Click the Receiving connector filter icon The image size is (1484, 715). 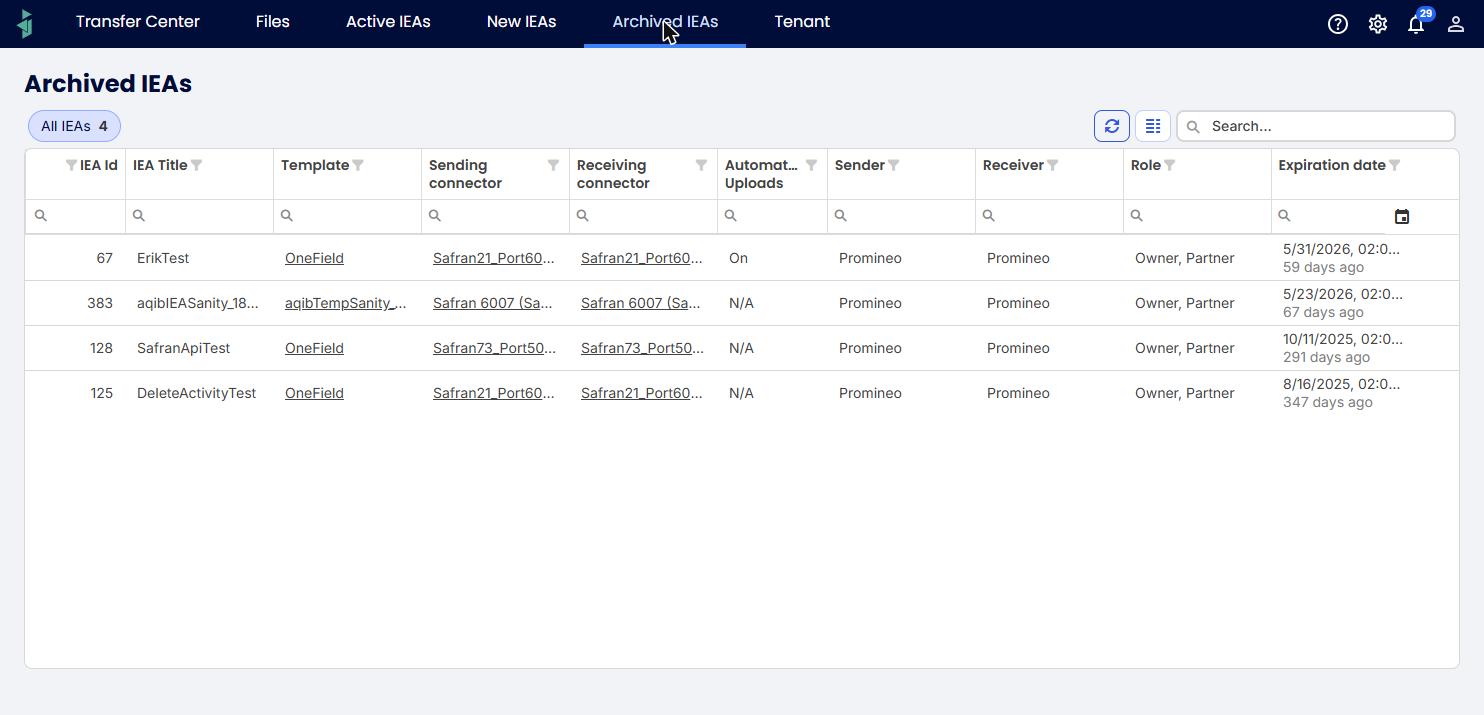pos(701,165)
